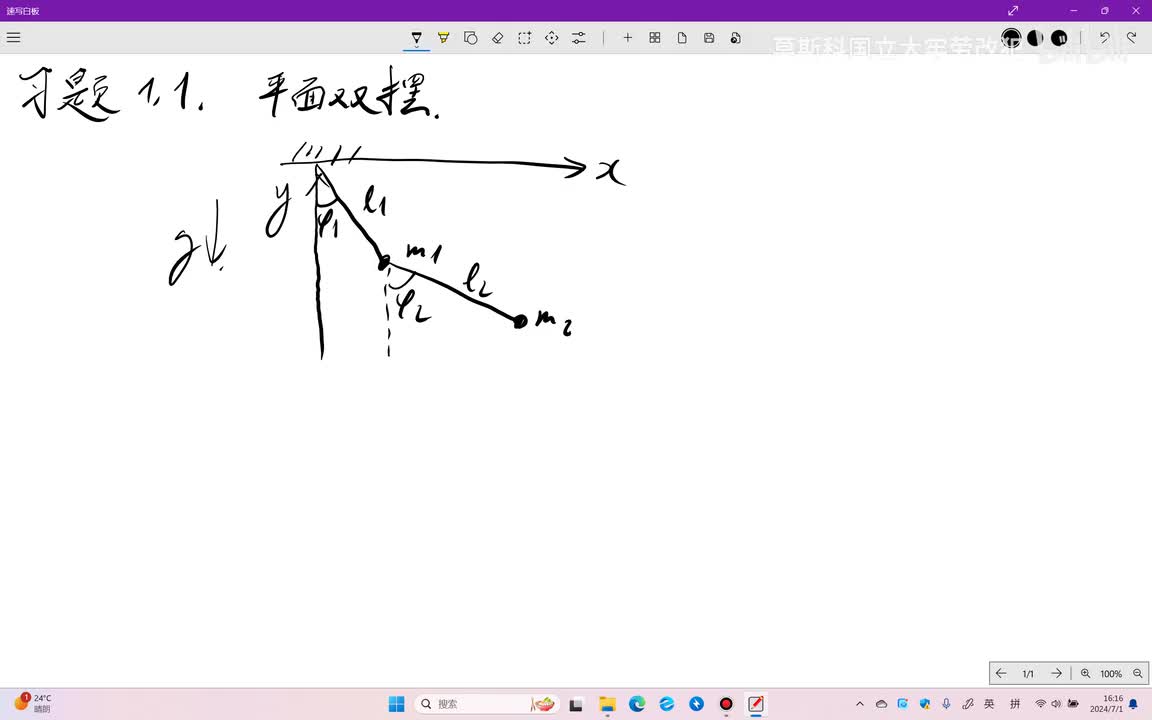This screenshot has height=720, width=1152.
Task: Open the notifications bell icon
Action: [x=1133, y=704]
